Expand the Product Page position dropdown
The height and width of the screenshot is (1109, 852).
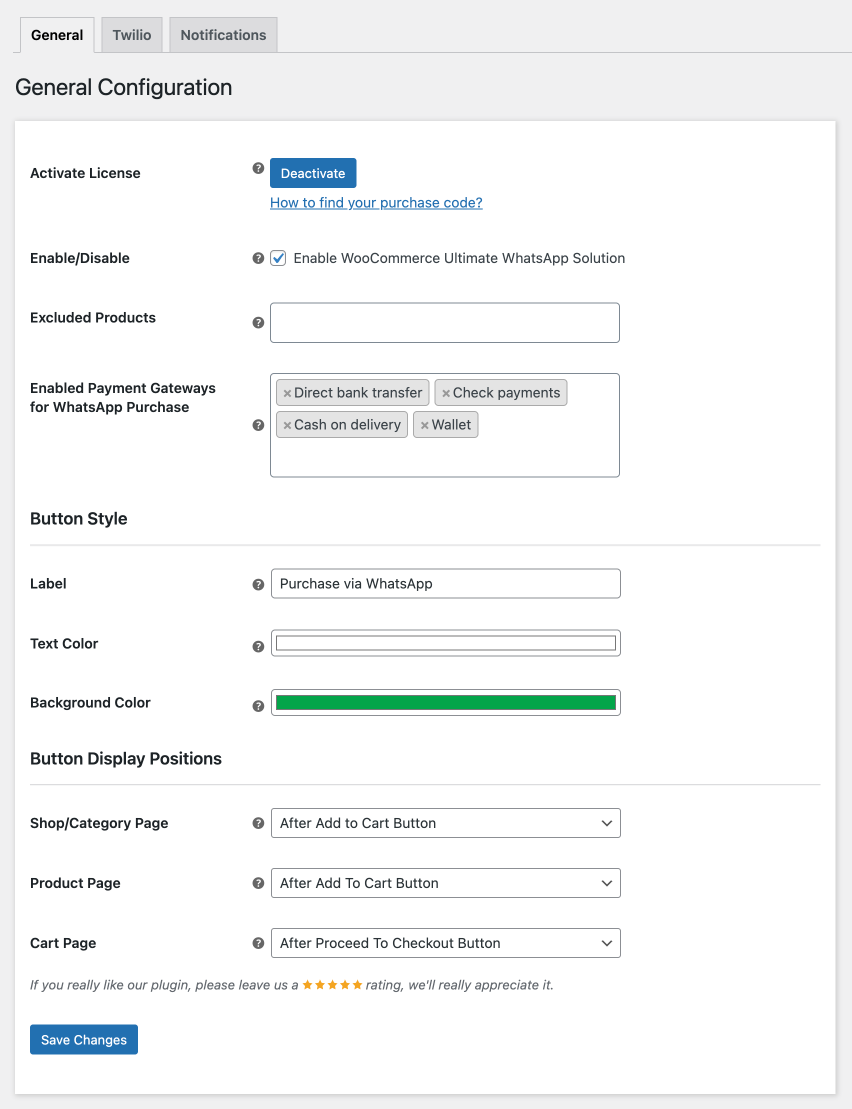click(x=445, y=883)
